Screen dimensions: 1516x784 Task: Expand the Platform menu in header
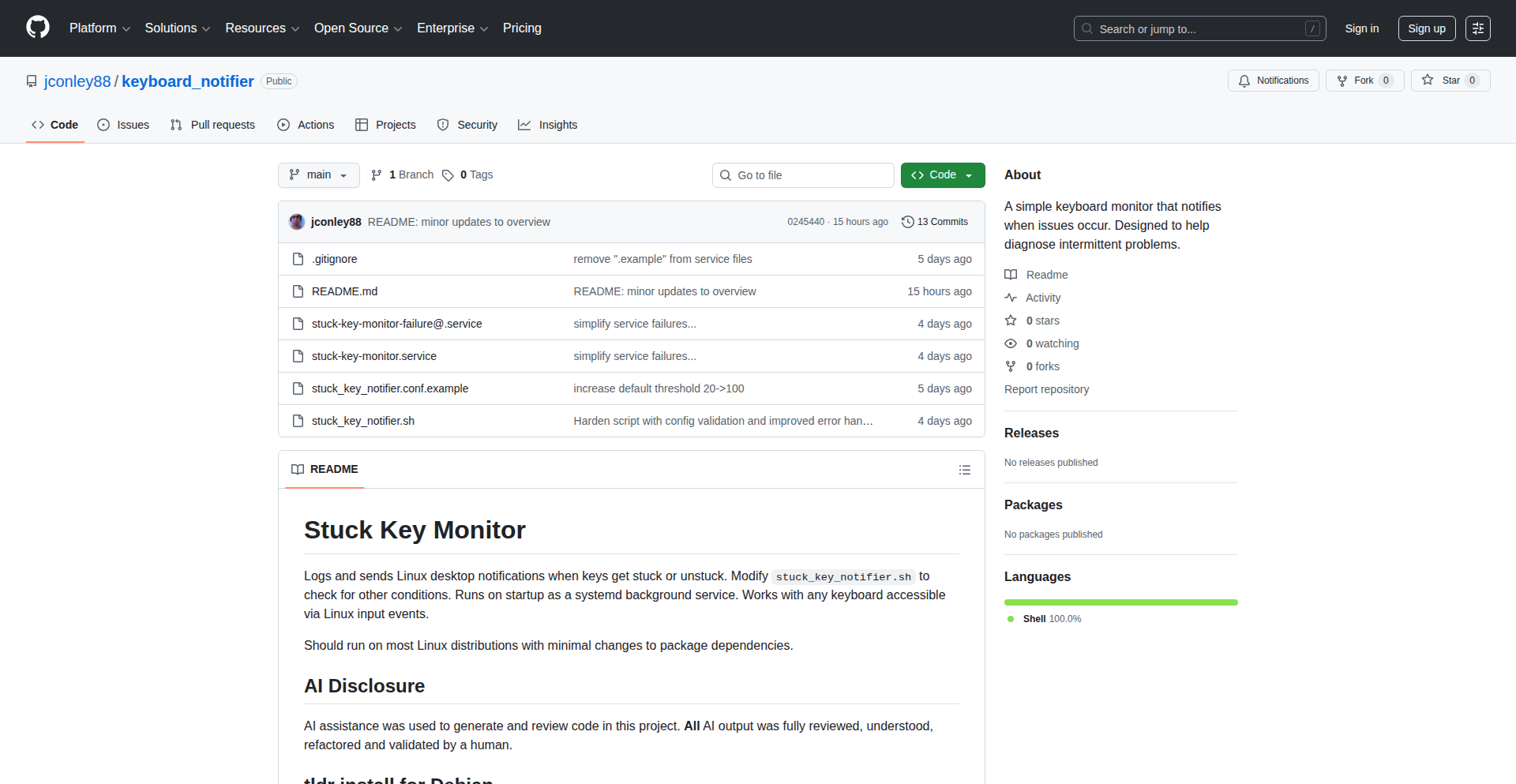tap(99, 28)
